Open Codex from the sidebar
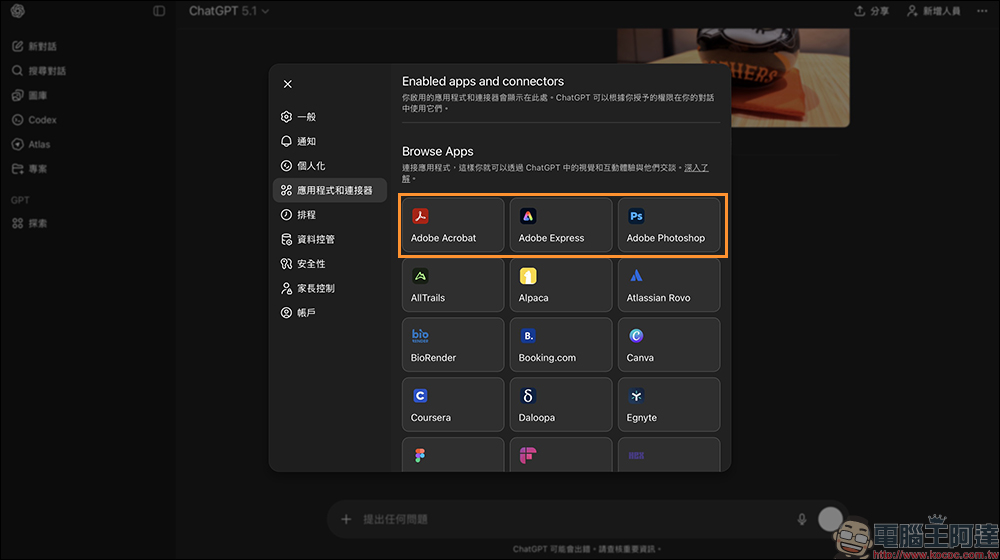Viewport: 1000px width, 560px height. coord(35,120)
